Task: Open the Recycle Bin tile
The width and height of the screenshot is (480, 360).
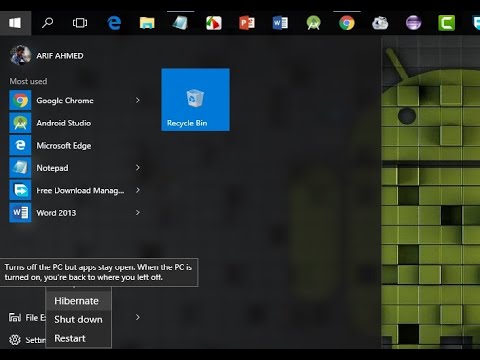Action: click(x=196, y=100)
